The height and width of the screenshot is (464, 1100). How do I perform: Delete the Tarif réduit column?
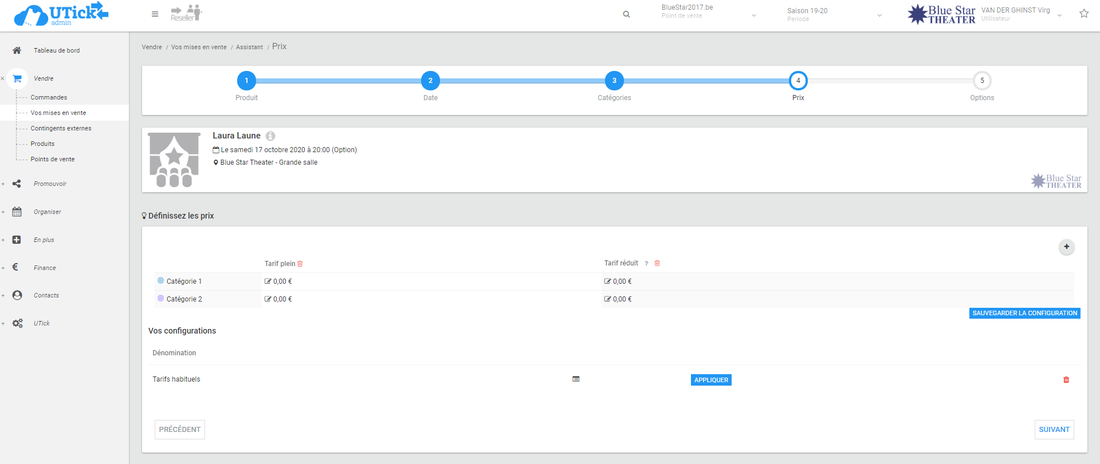(657, 263)
